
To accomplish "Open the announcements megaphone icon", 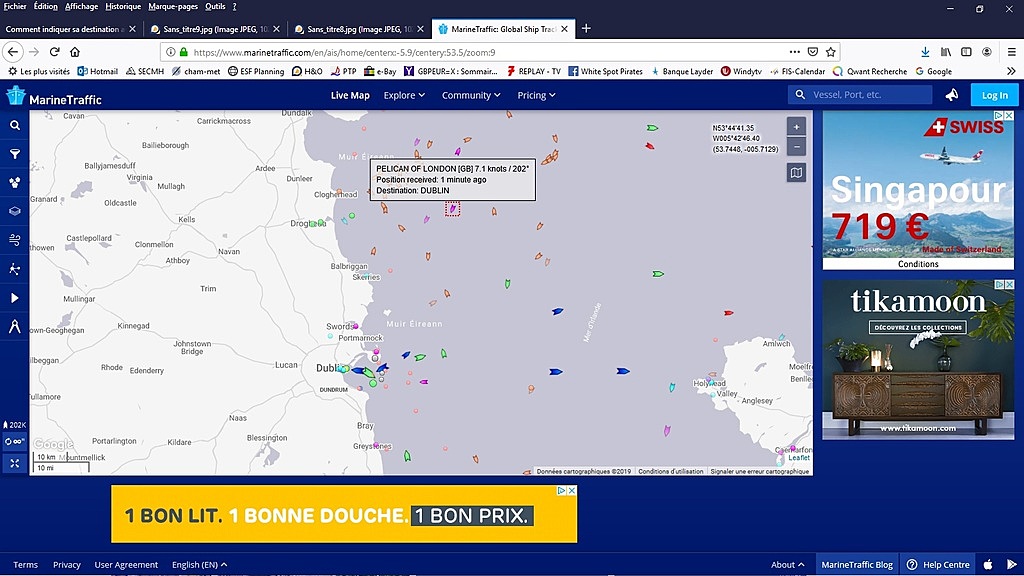I will click(952, 95).
